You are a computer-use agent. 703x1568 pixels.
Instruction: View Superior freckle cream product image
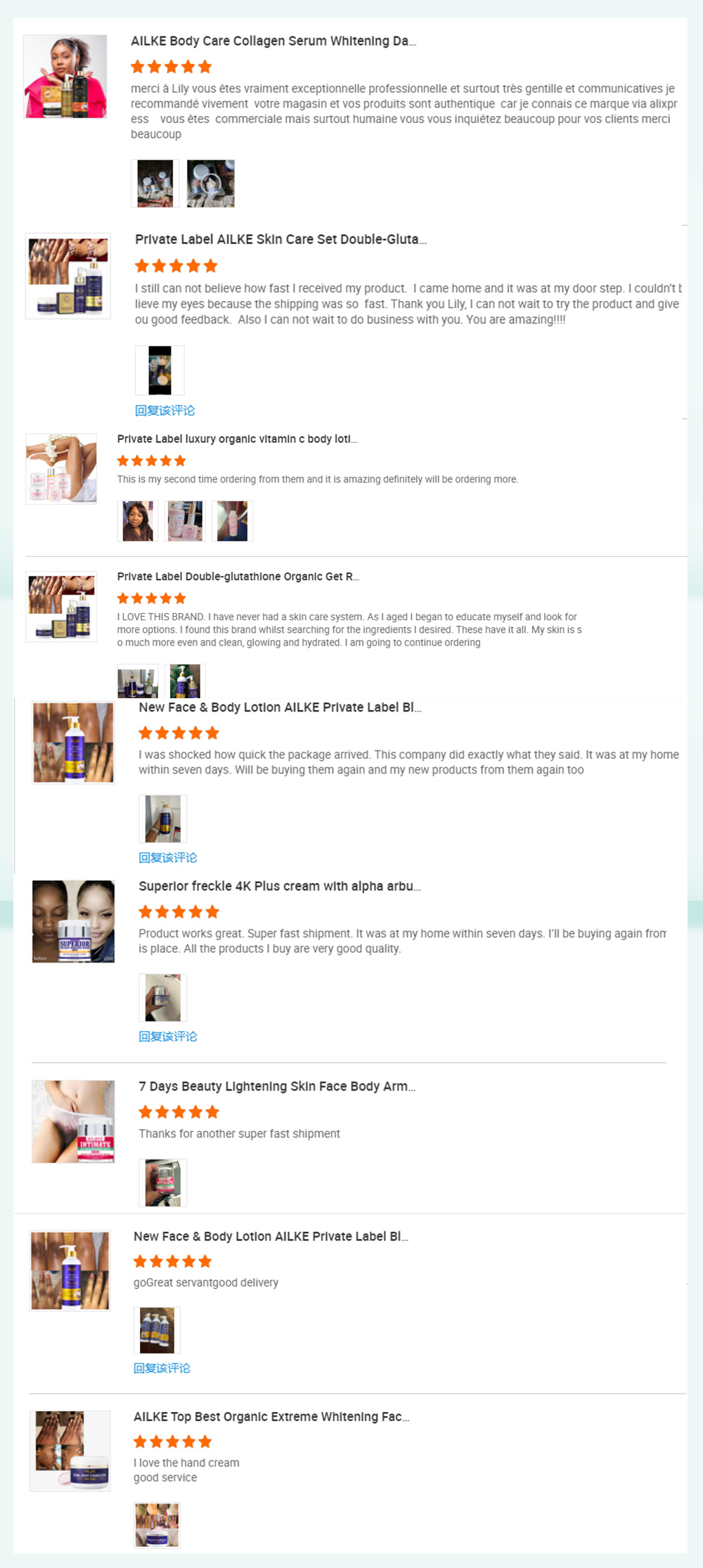point(73,921)
